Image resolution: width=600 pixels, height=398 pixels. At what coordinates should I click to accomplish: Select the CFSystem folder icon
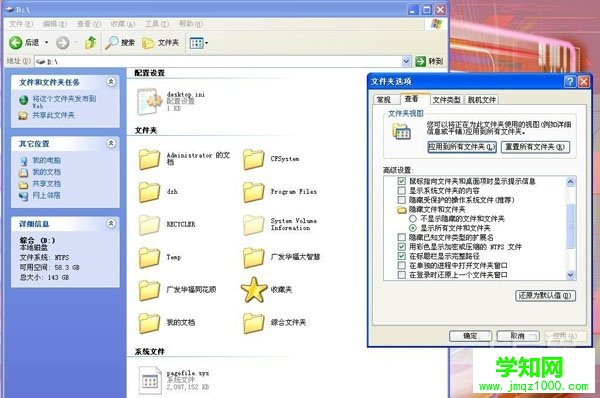pos(254,159)
